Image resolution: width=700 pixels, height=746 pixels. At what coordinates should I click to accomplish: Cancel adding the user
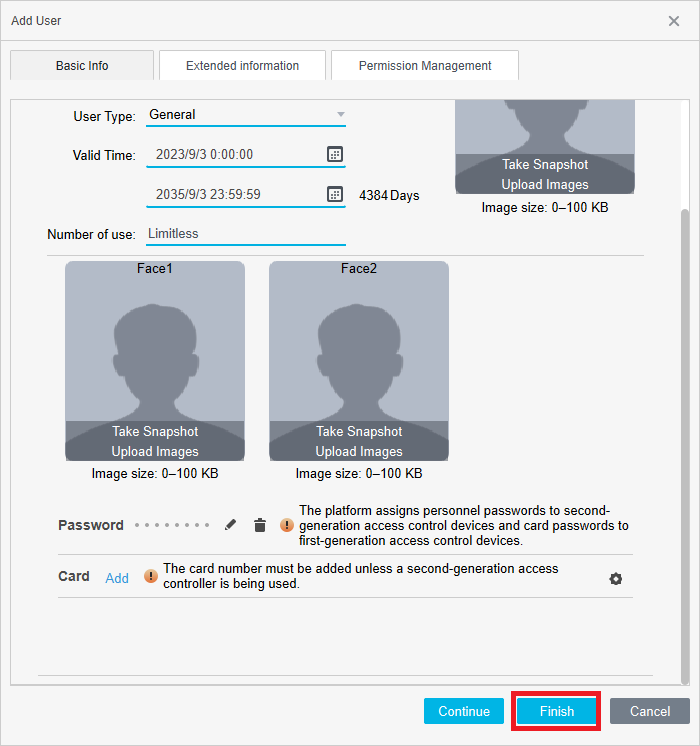pos(650,711)
